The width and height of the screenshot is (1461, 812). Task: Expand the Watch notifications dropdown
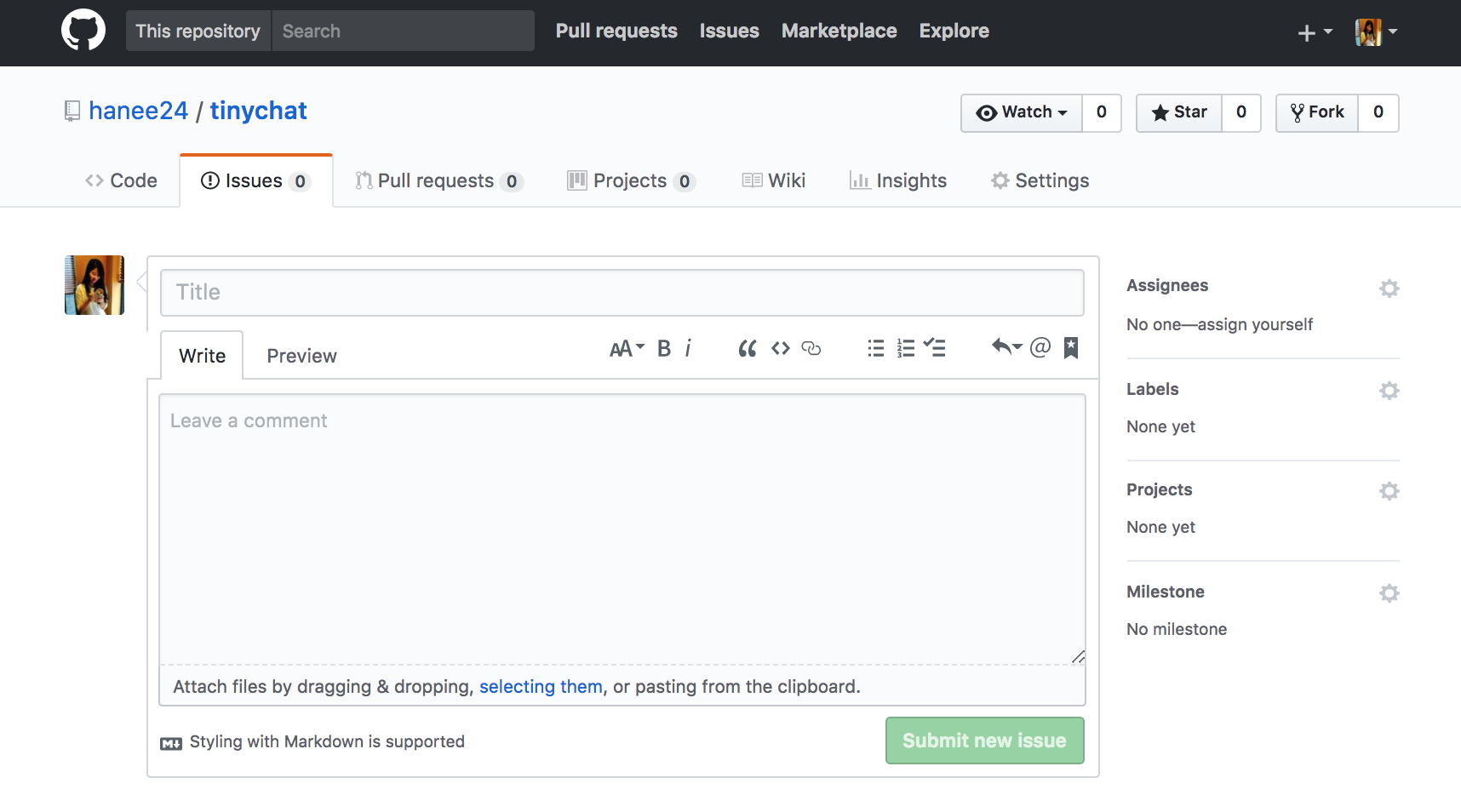click(x=1022, y=112)
